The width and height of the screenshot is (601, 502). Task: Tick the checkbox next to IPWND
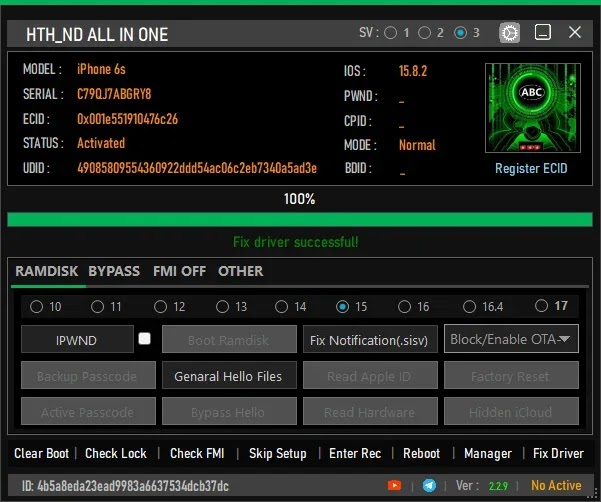pos(145,338)
